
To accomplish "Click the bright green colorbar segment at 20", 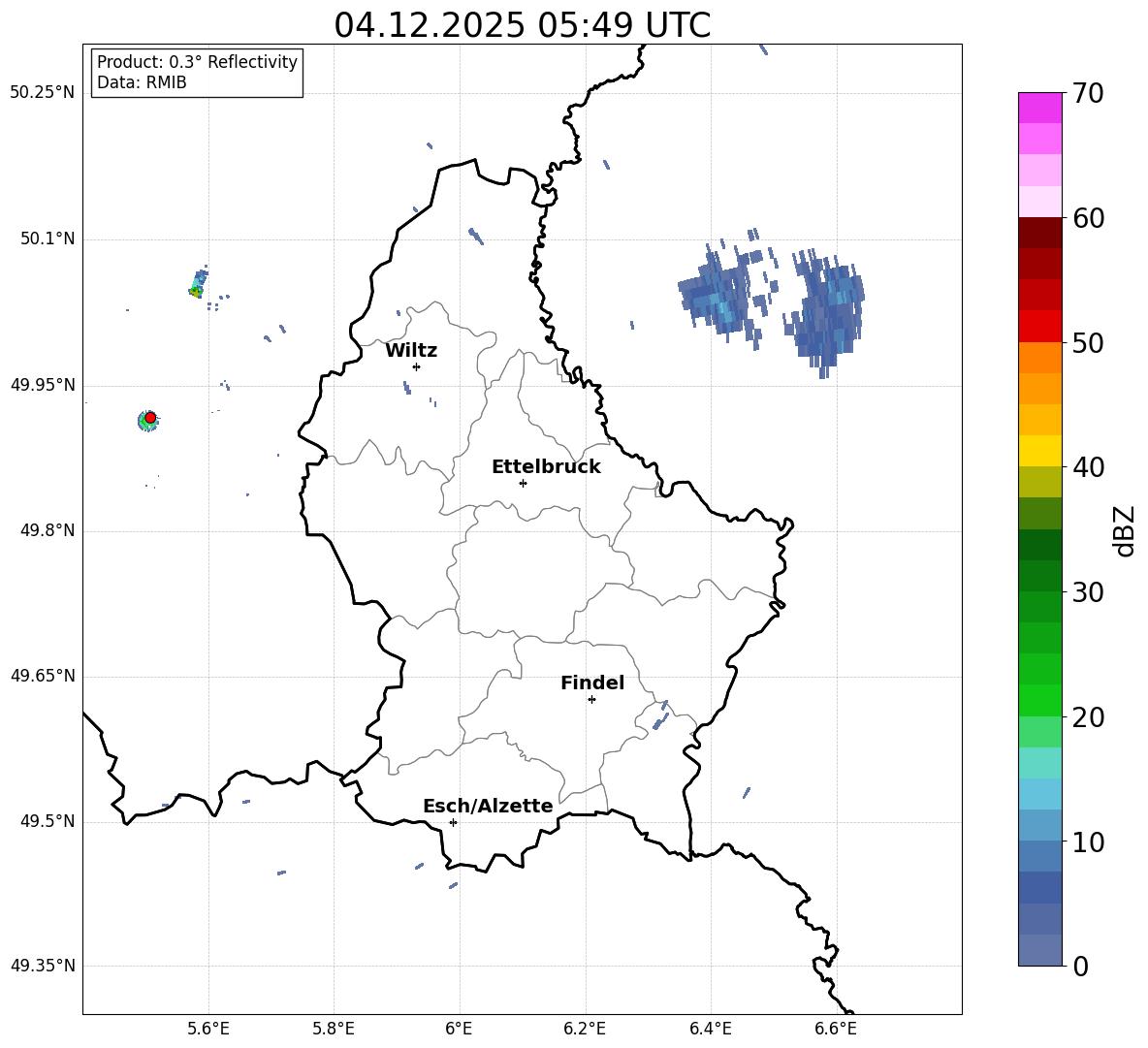I will [x=1039, y=700].
